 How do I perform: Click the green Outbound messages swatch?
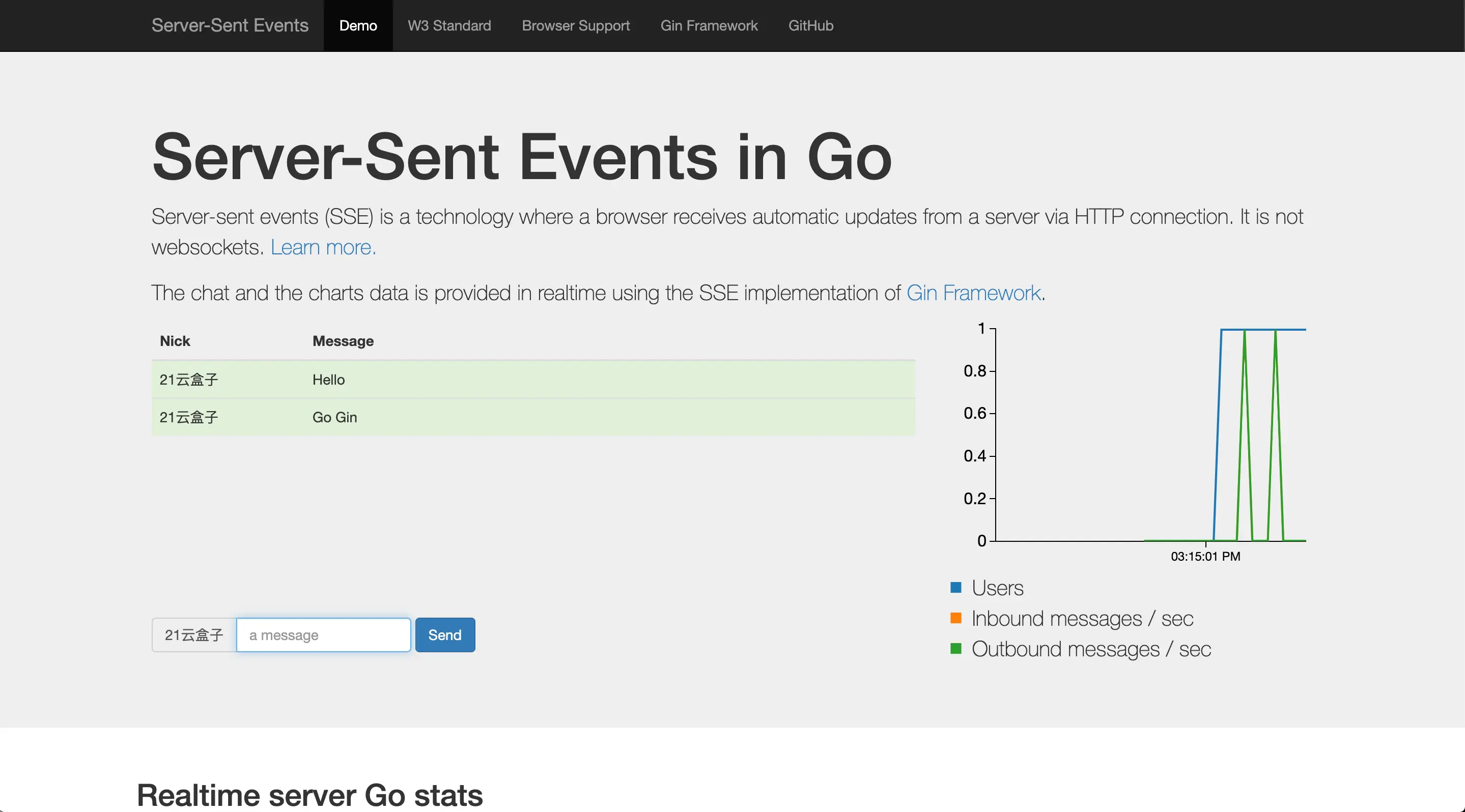[x=955, y=649]
